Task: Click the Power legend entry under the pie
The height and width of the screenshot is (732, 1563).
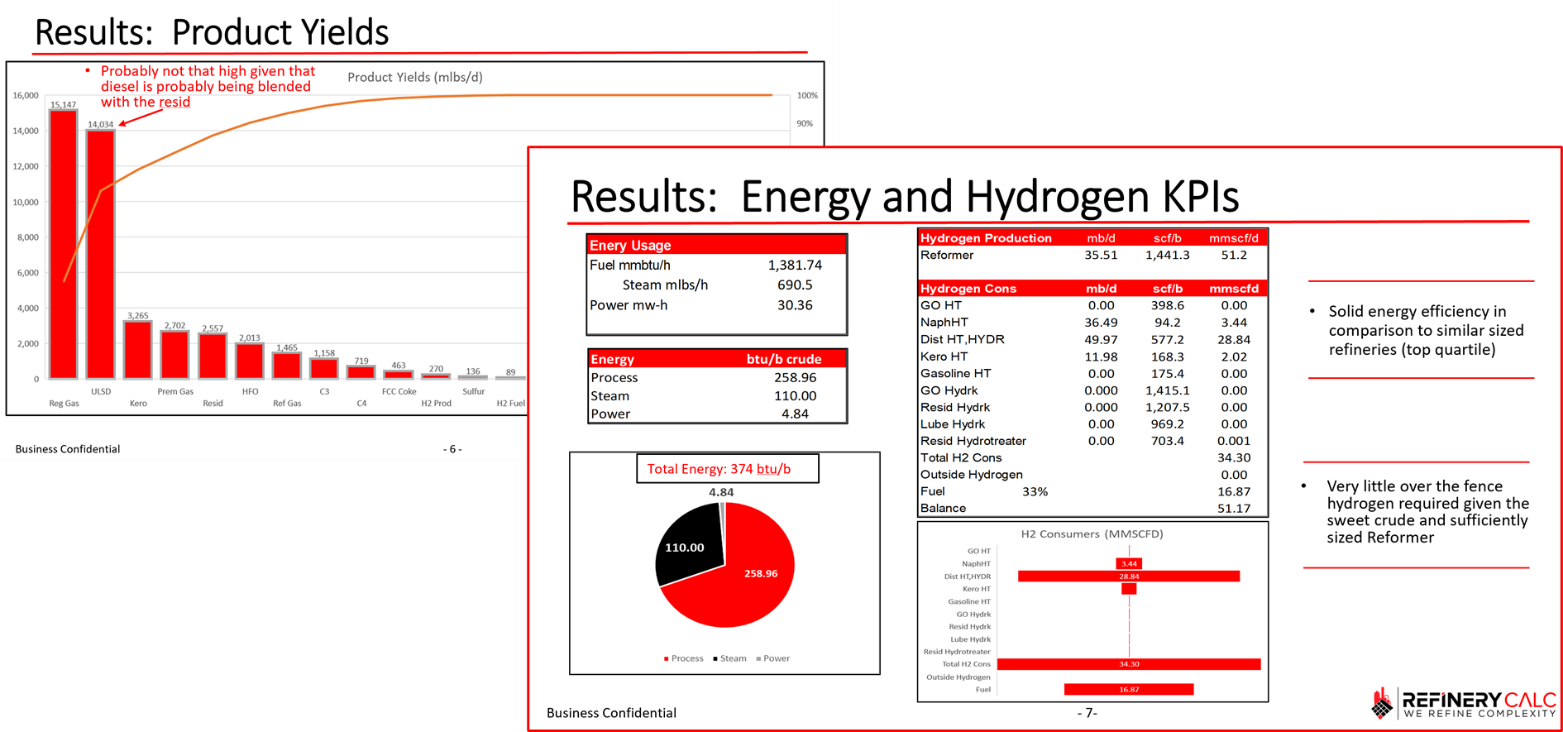Action: tap(772, 658)
